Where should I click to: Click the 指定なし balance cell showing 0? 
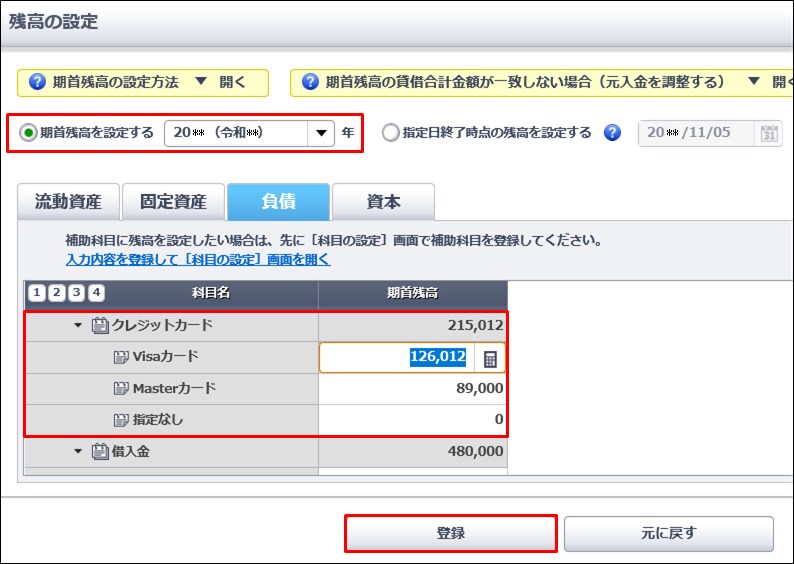(x=413, y=420)
